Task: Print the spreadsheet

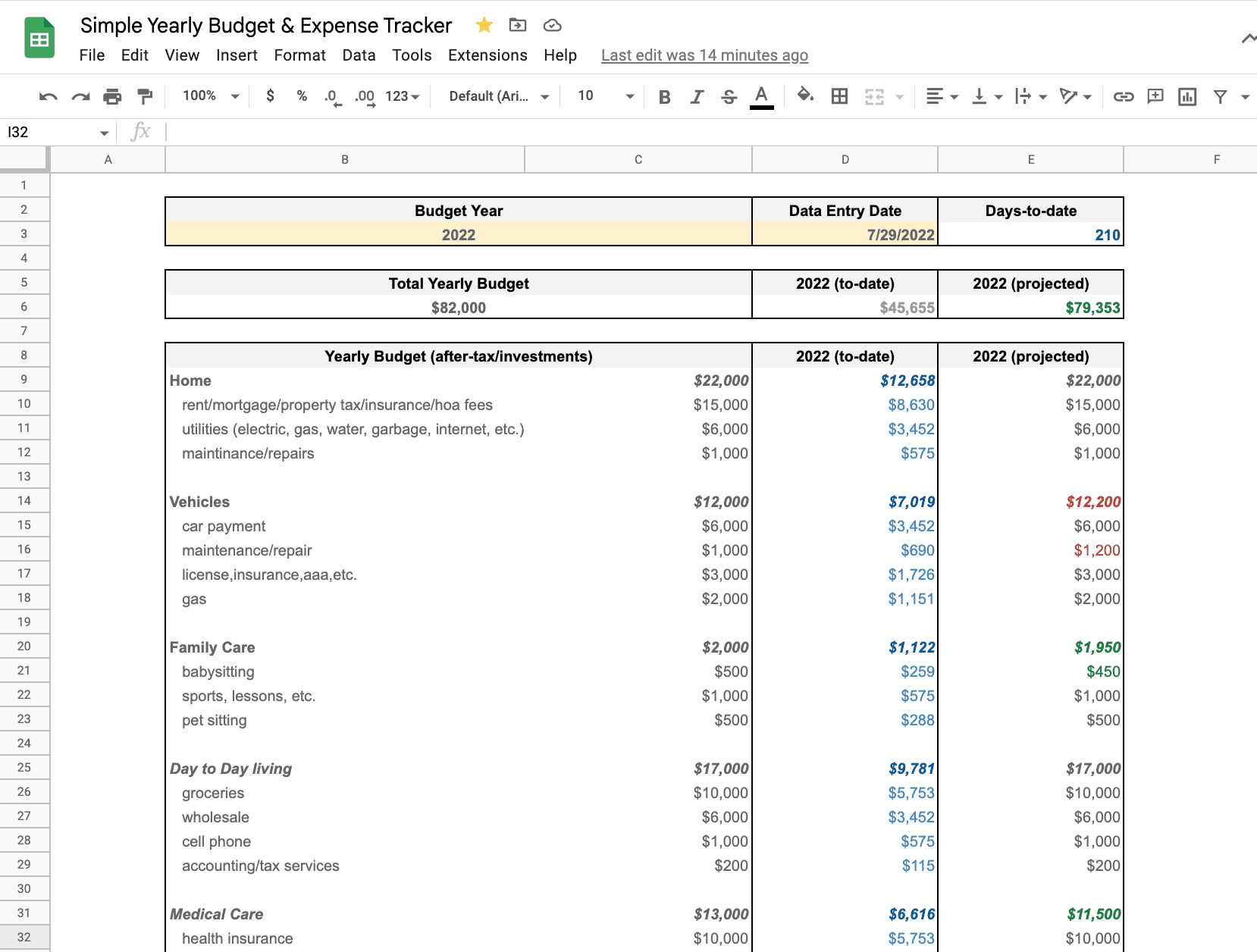Action: click(x=112, y=96)
